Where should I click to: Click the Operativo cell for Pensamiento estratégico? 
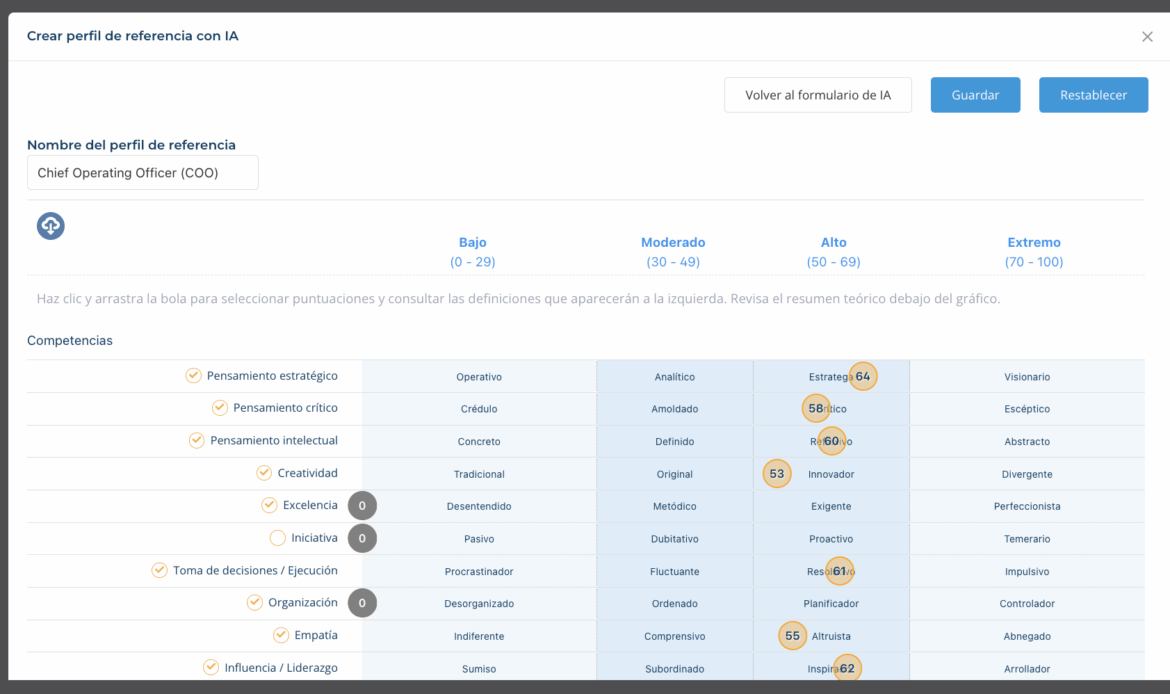(x=478, y=376)
